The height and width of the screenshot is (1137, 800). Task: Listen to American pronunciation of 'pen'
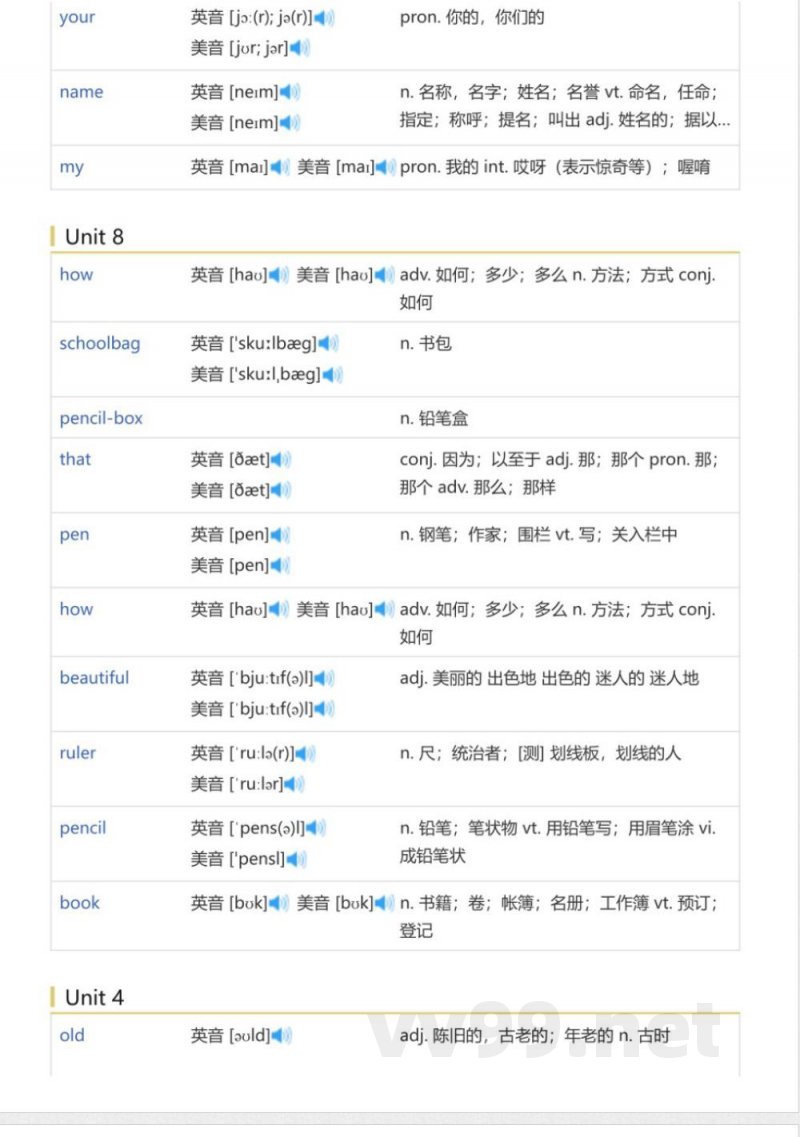pyautogui.click(x=280, y=566)
